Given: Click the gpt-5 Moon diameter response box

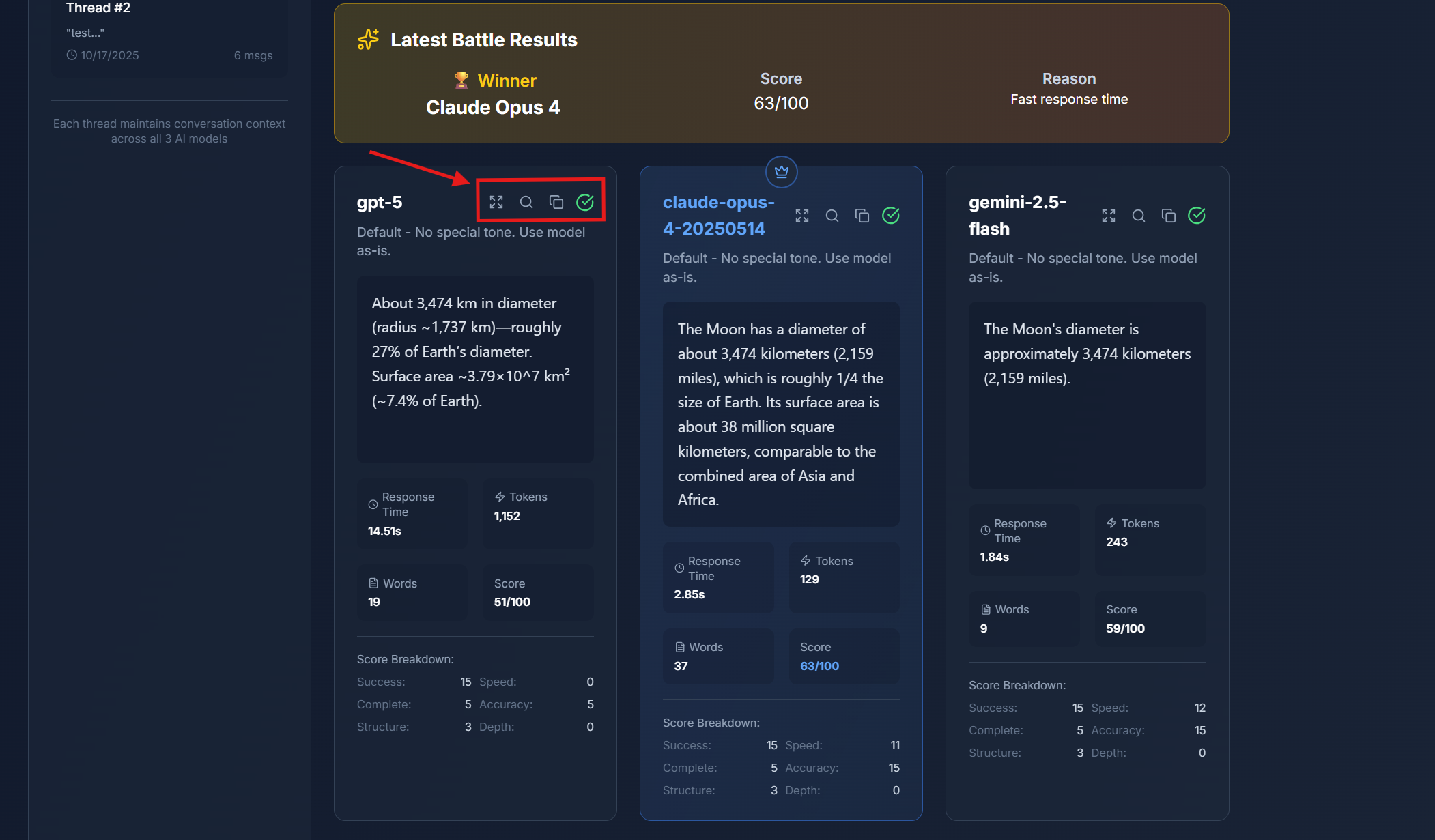Looking at the screenshot, I should pyautogui.click(x=475, y=368).
